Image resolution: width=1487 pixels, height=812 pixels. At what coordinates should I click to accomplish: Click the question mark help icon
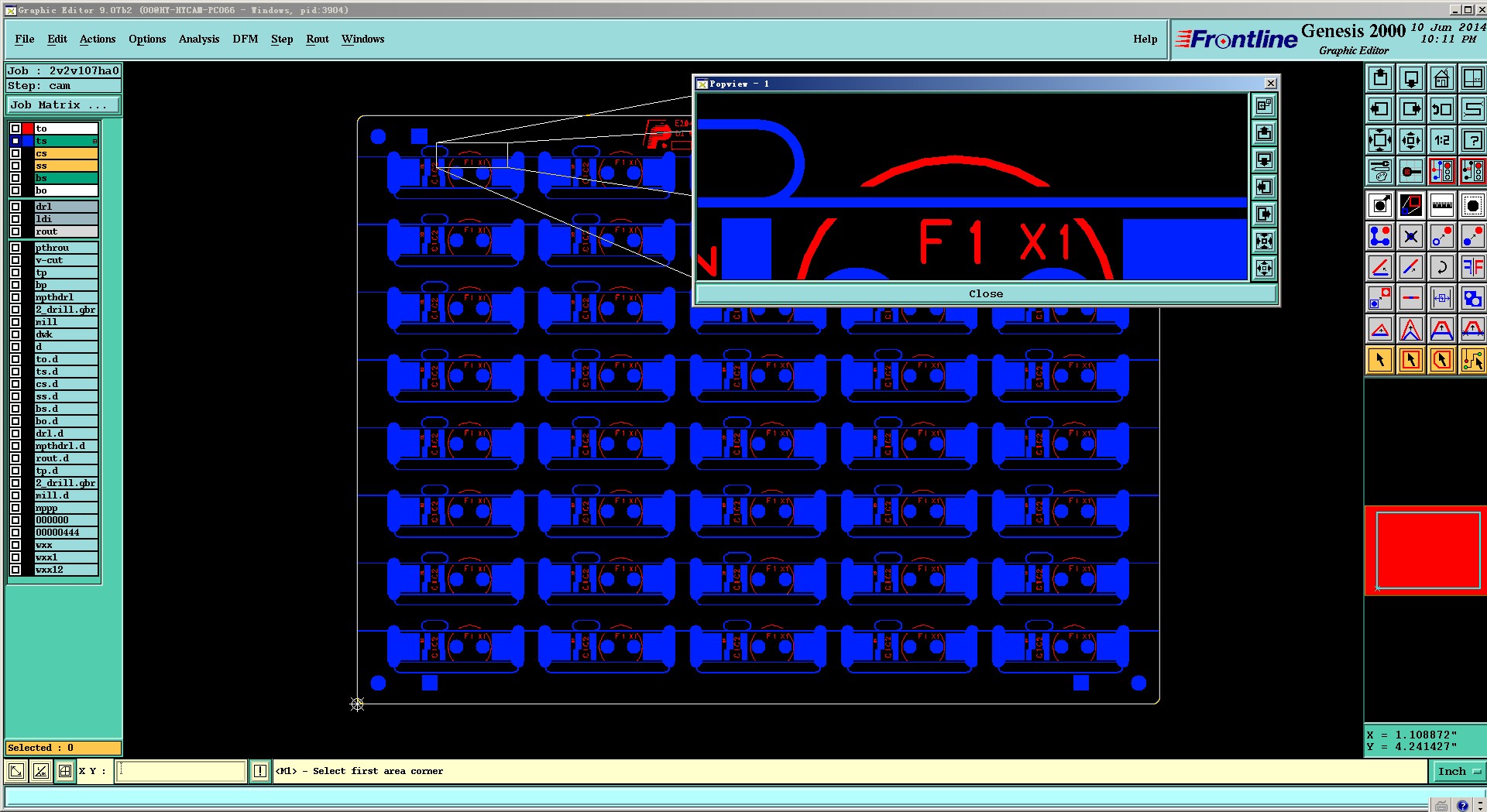point(1472,140)
